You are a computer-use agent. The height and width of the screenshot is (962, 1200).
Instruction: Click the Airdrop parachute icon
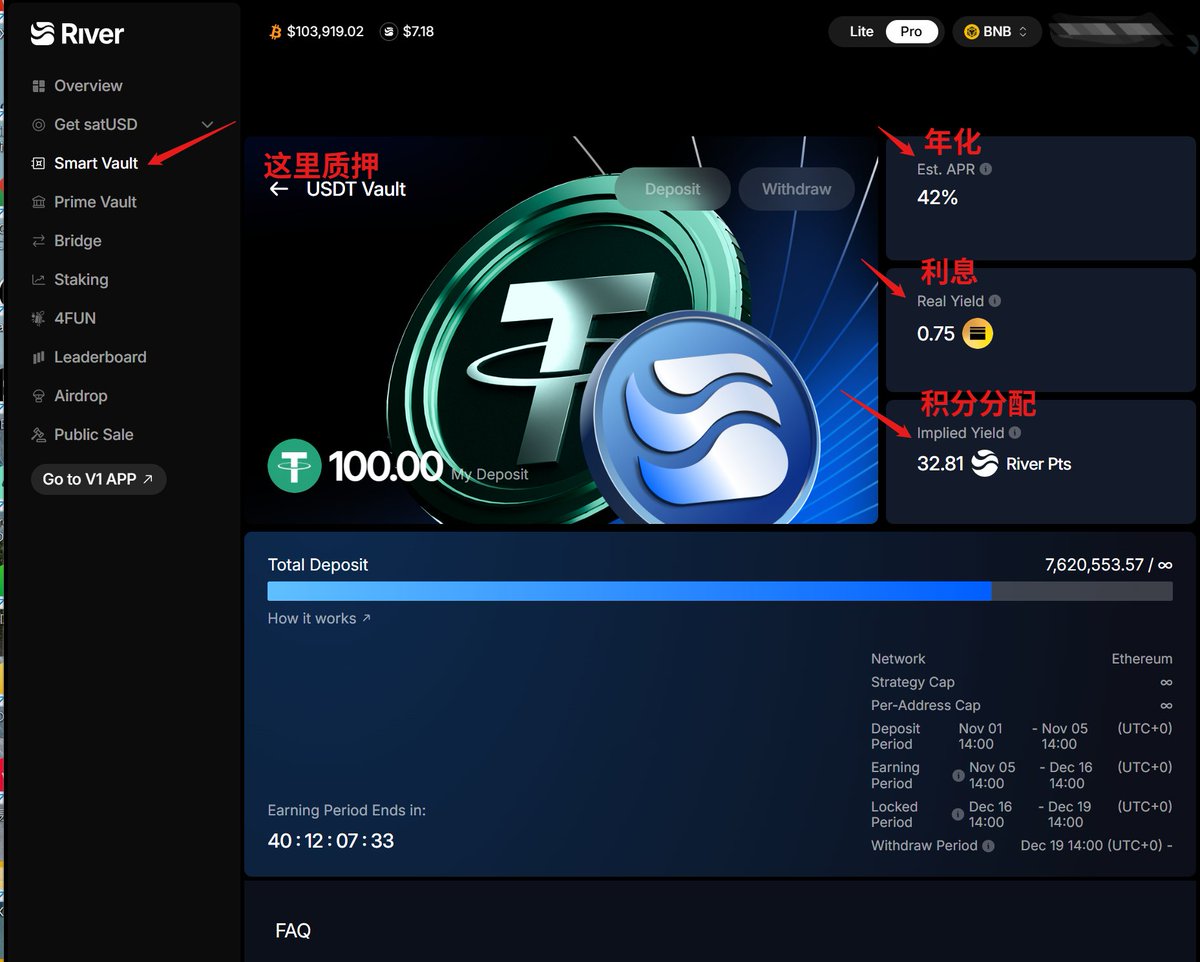39,396
